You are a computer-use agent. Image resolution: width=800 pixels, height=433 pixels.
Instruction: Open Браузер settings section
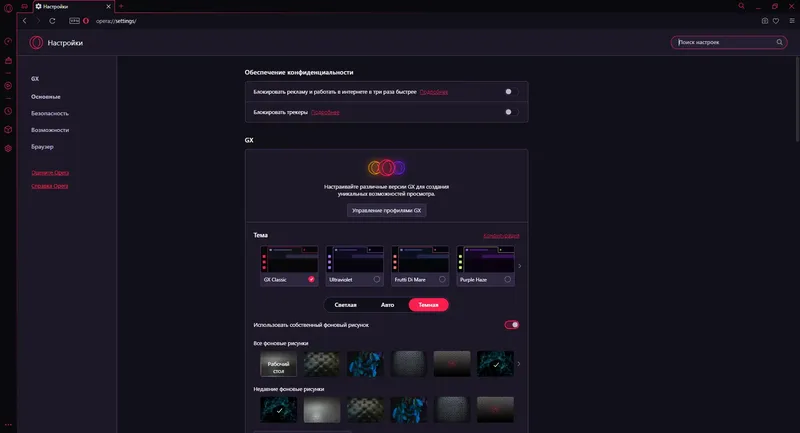pos(42,147)
